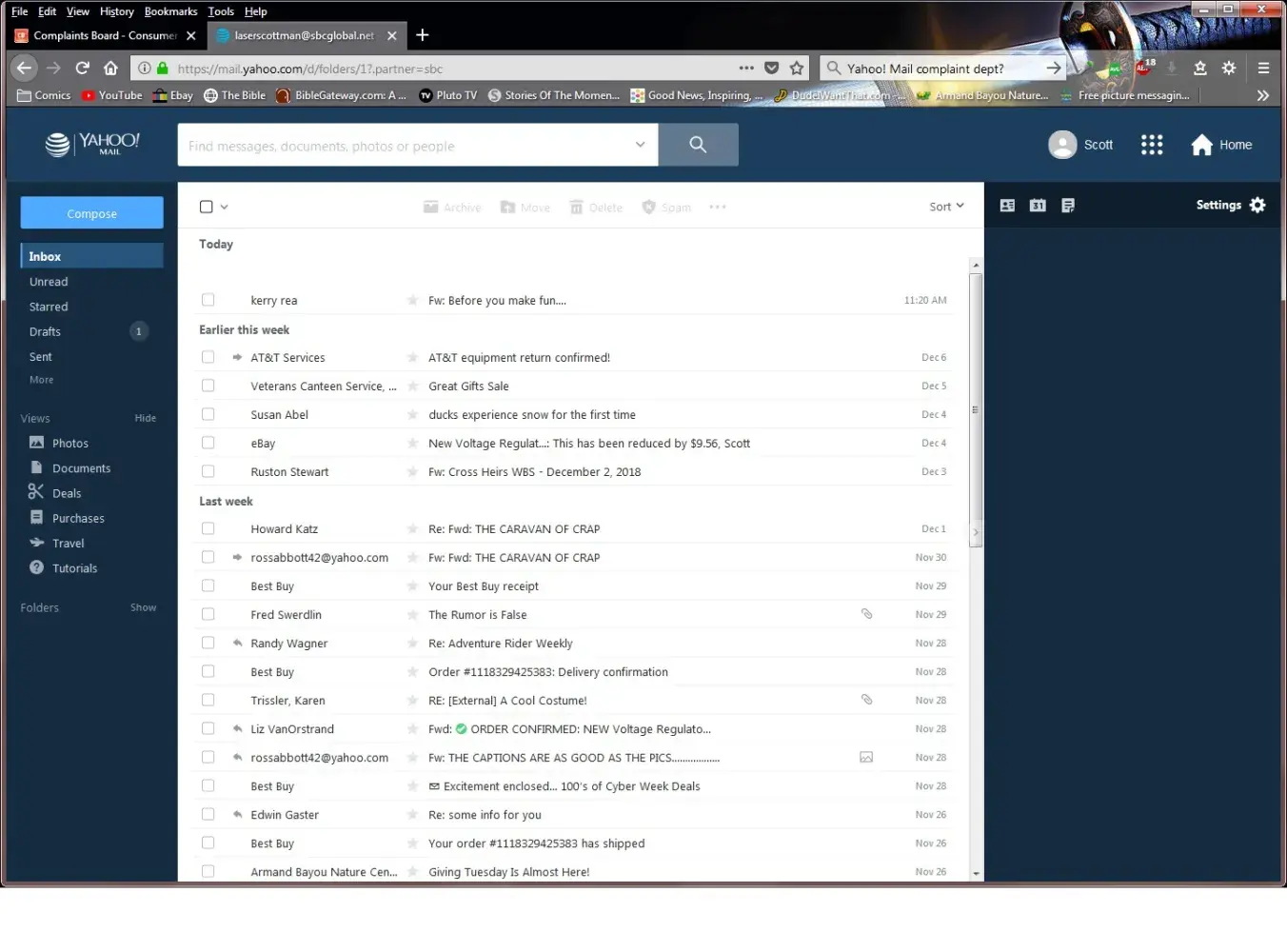Open the Firefox hamburger menu

1263,69
